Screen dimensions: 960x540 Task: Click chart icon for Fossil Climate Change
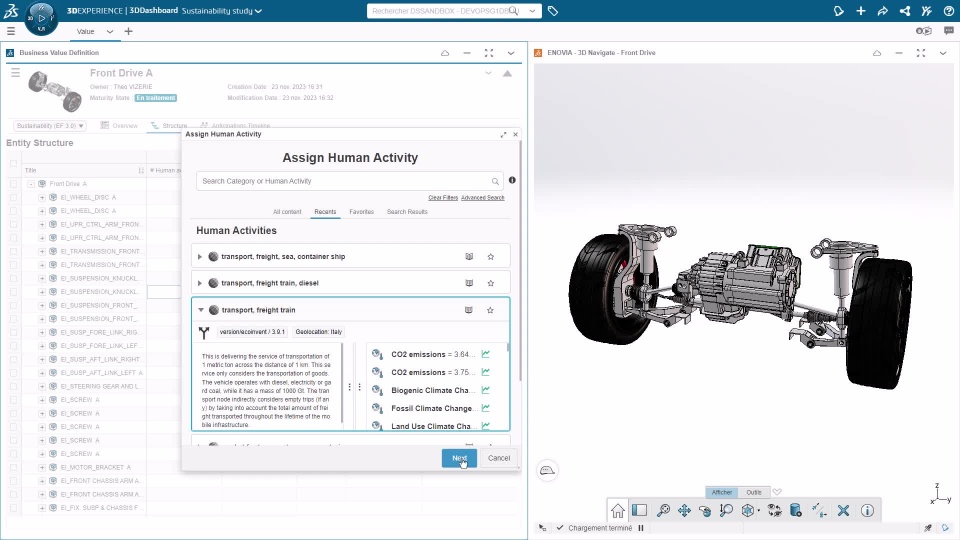tap(486, 408)
